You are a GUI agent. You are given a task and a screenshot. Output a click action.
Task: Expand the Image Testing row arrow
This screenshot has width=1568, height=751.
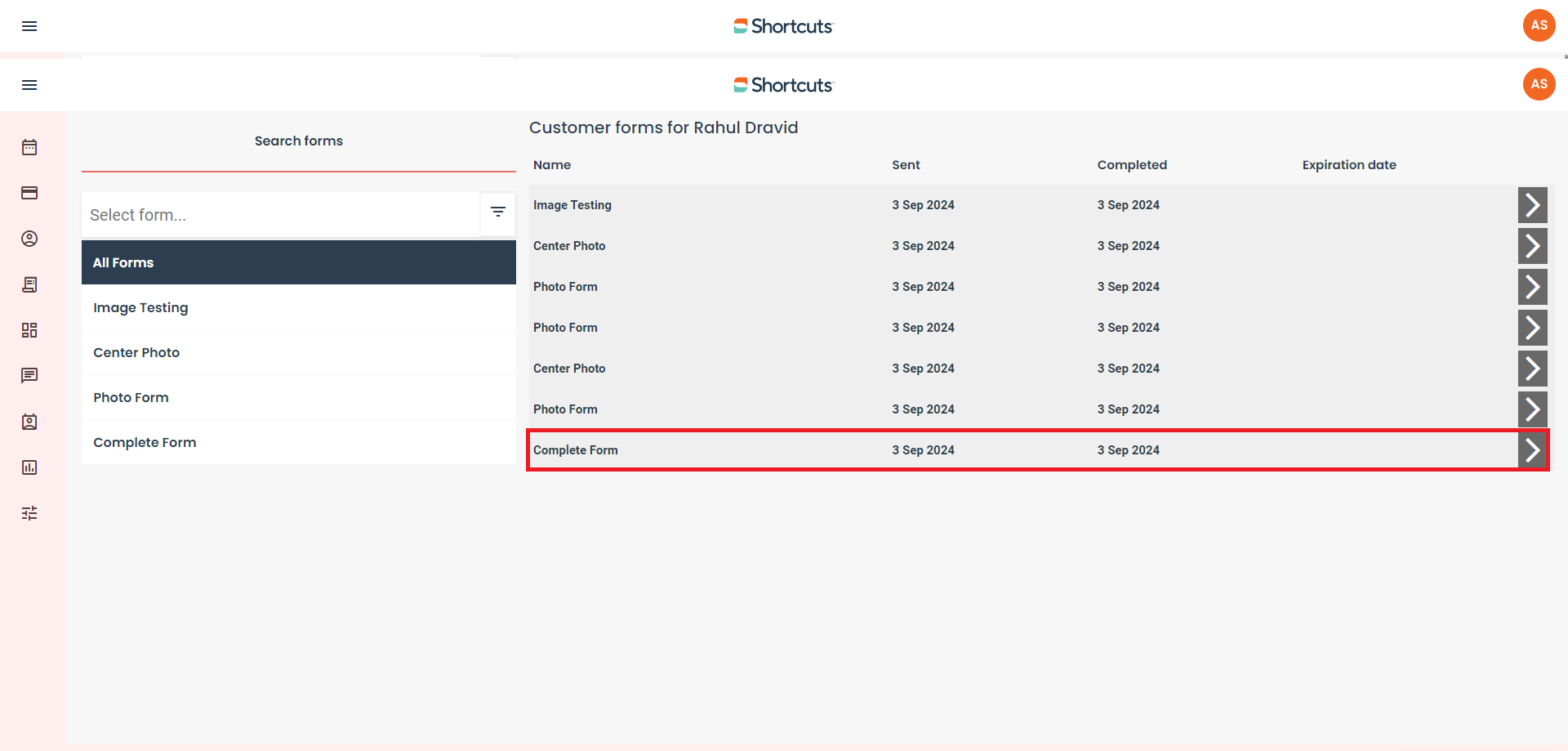point(1532,205)
